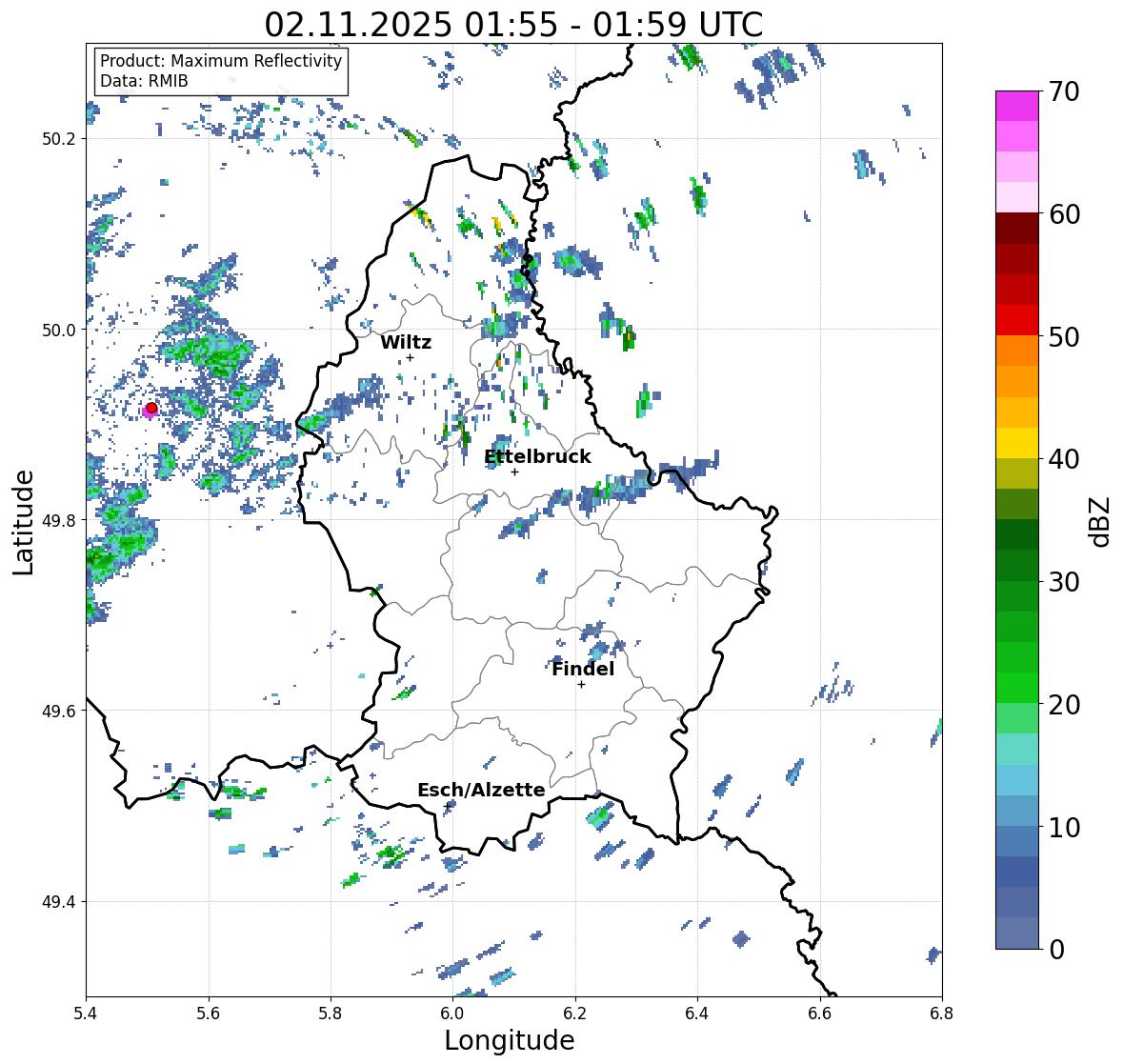The image size is (1123, 1064).
Task: Click the 49.6 latitude tick label
Action: (x=59, y=711)
